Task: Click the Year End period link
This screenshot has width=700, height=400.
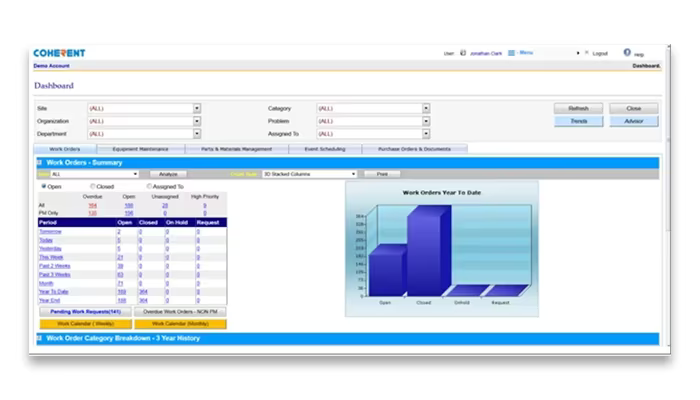Action: tap(49, 300)
